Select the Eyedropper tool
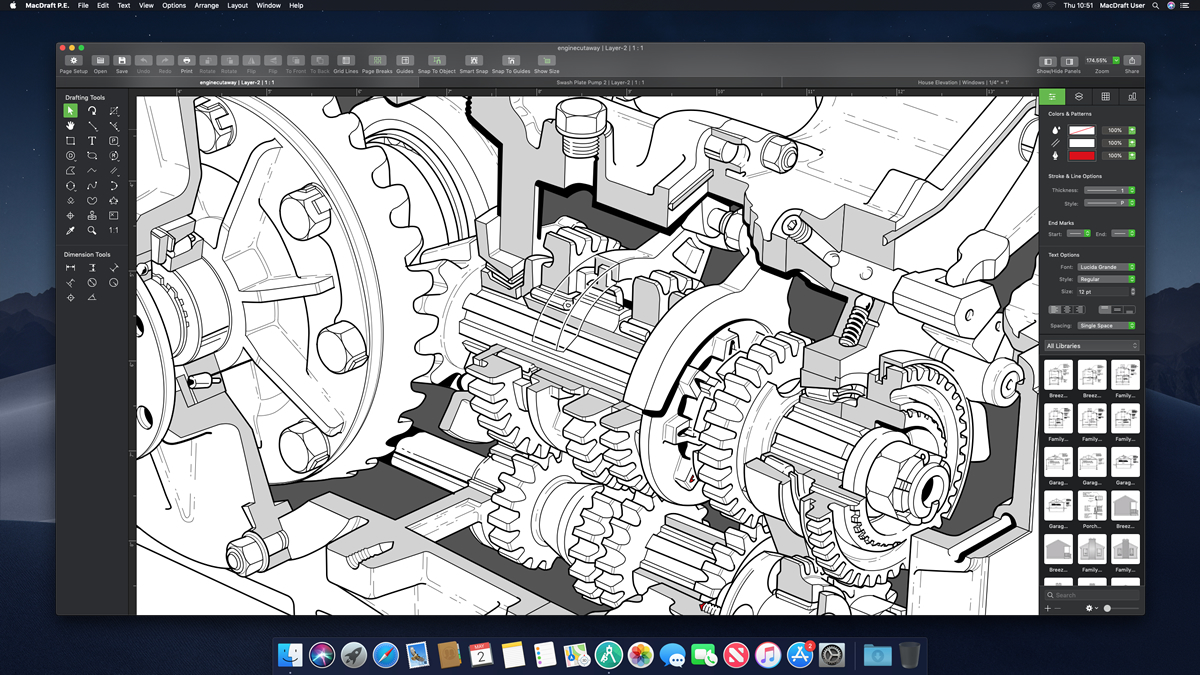 tap(70, 230)
